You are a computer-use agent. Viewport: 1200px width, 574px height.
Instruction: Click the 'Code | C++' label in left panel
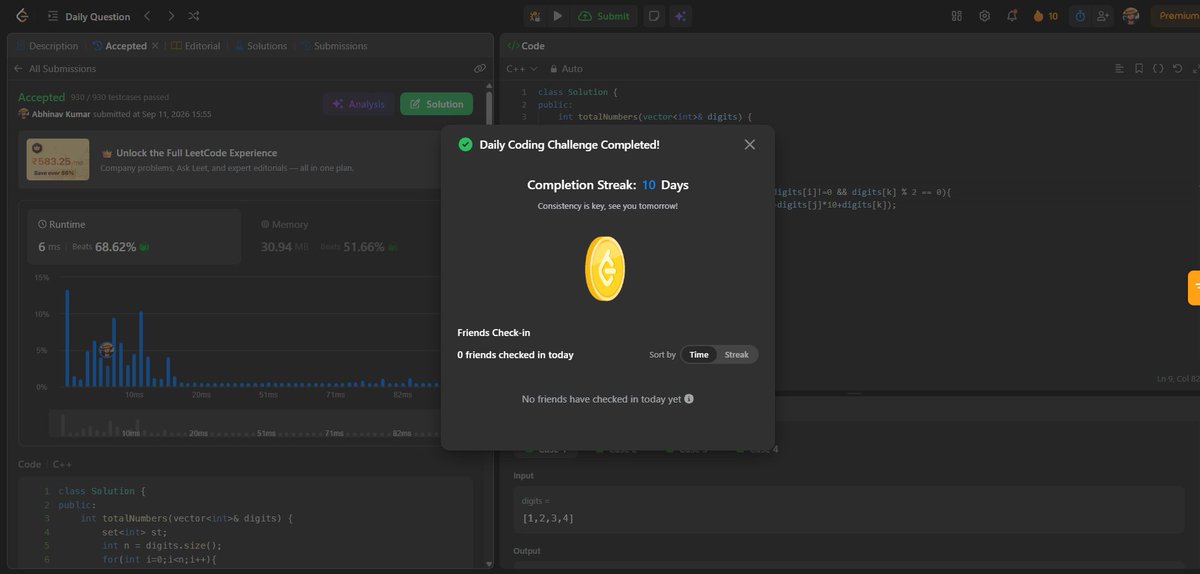pos(45,464)
